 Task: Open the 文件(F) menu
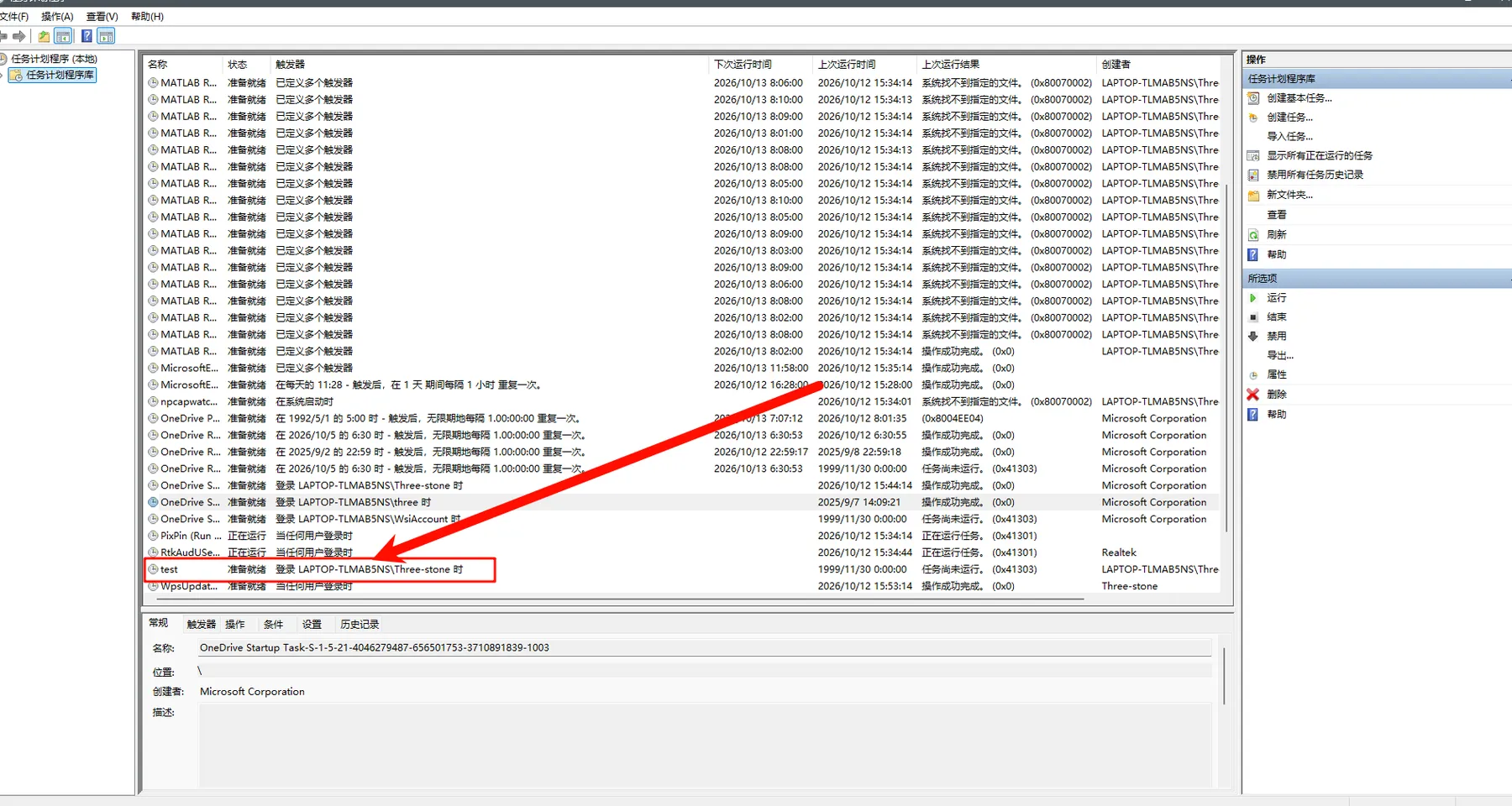(x=14, y=16)
